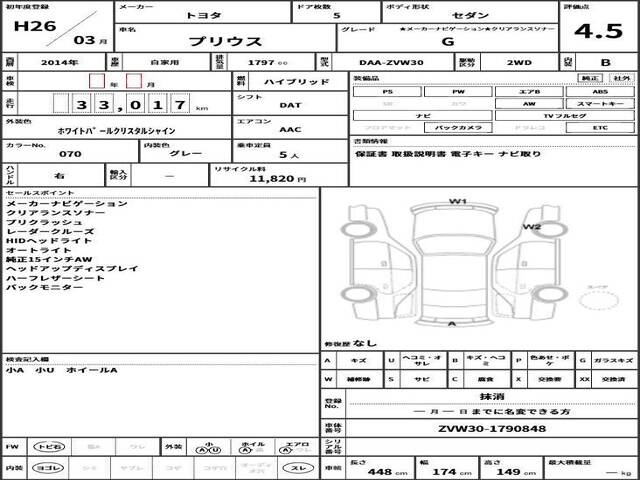Click the スマートキー equipment box
The height and width of the screenshot is (480, 640).
coord(600,104)
